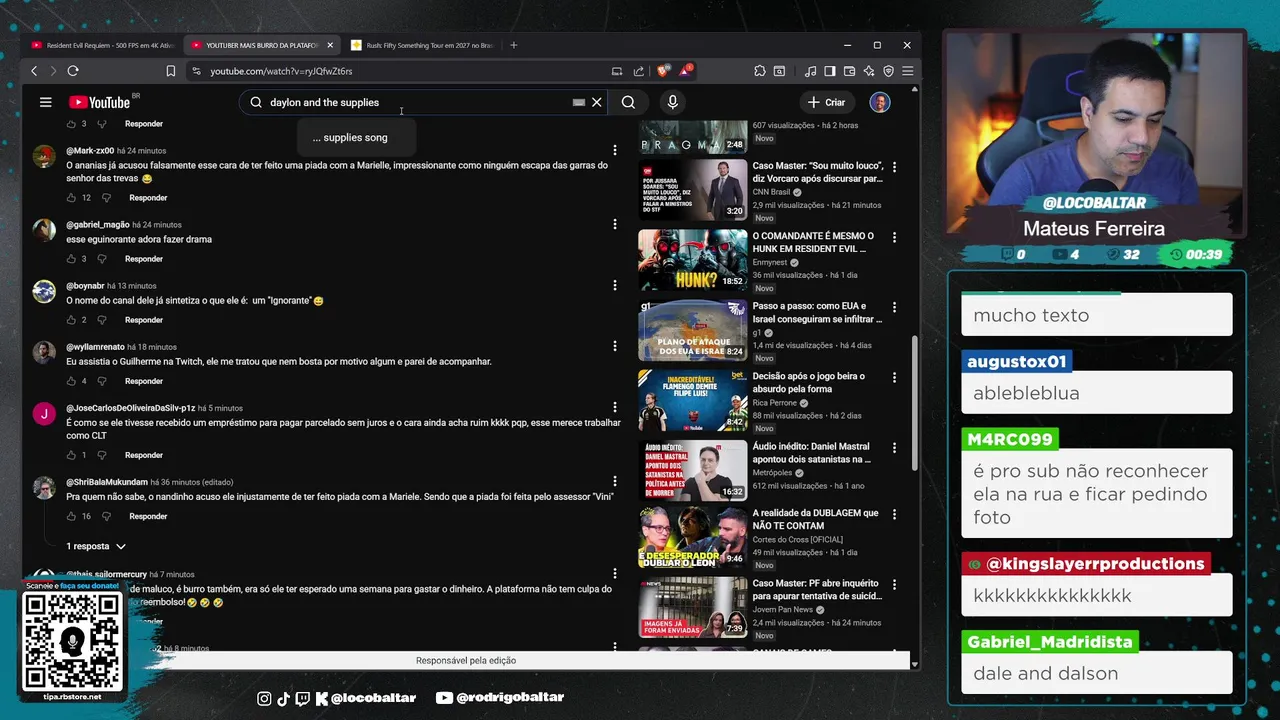Open @Mark-zx00's profile avatar

click(x=44, y=156)
